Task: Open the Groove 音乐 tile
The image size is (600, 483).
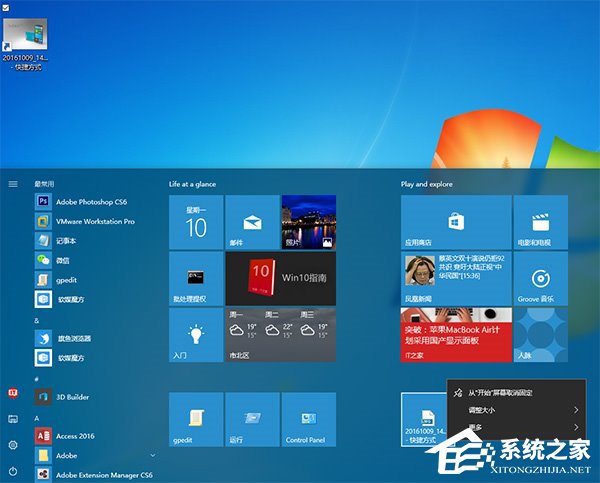Action: pos(540,279)
